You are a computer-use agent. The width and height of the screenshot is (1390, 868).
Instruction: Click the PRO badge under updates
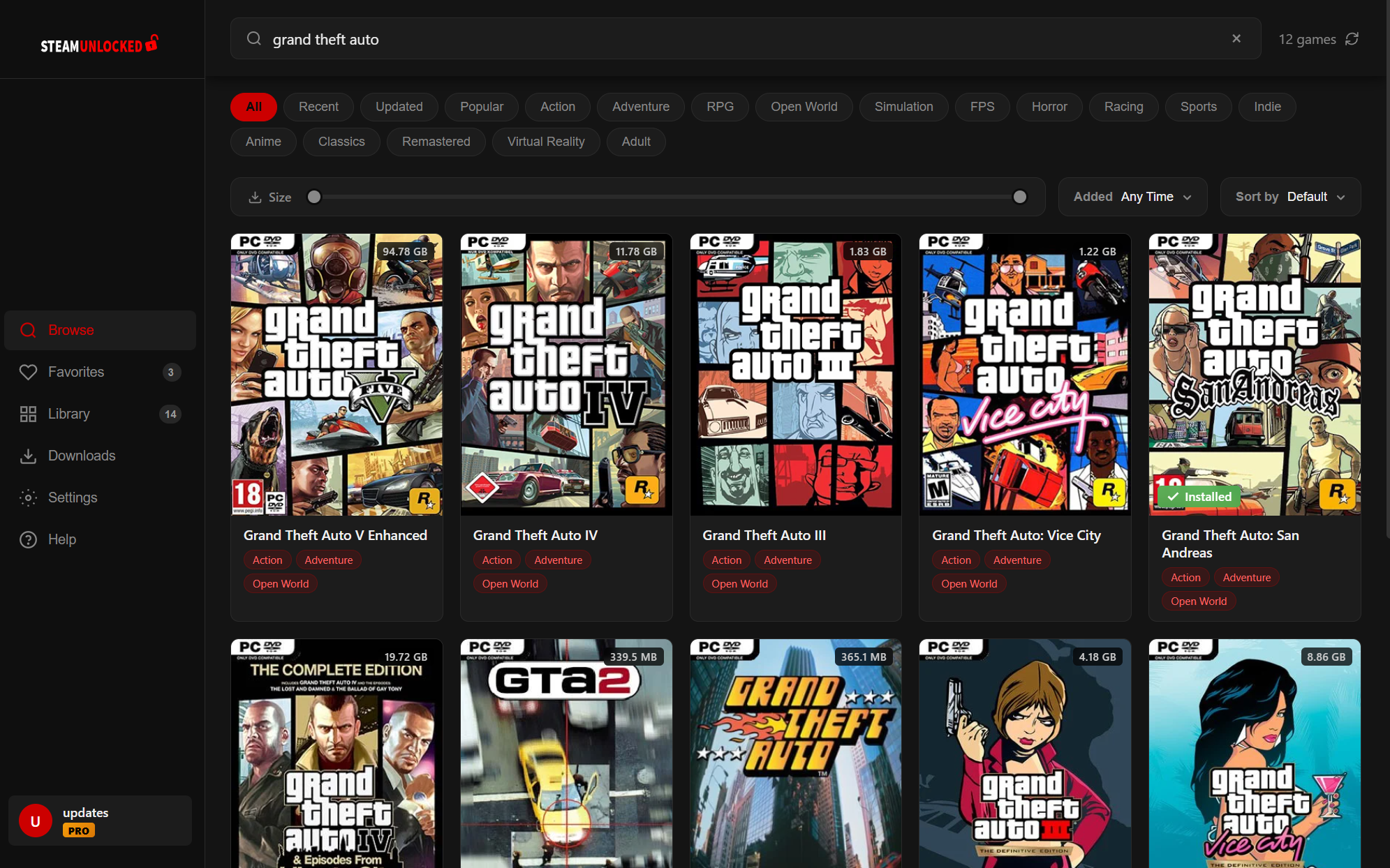[x=79, y=830]
